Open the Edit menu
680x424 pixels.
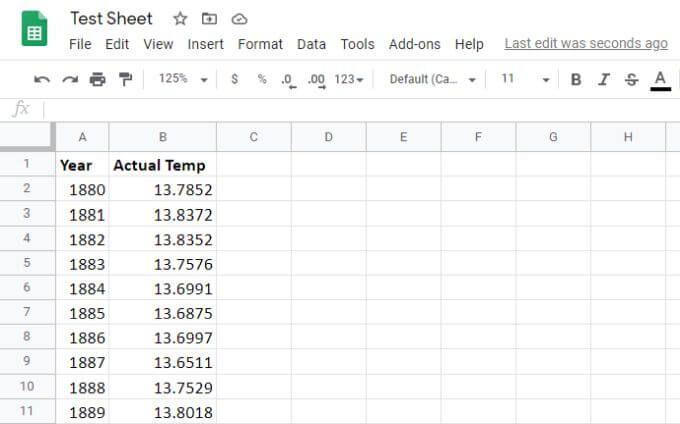(117, 44)
